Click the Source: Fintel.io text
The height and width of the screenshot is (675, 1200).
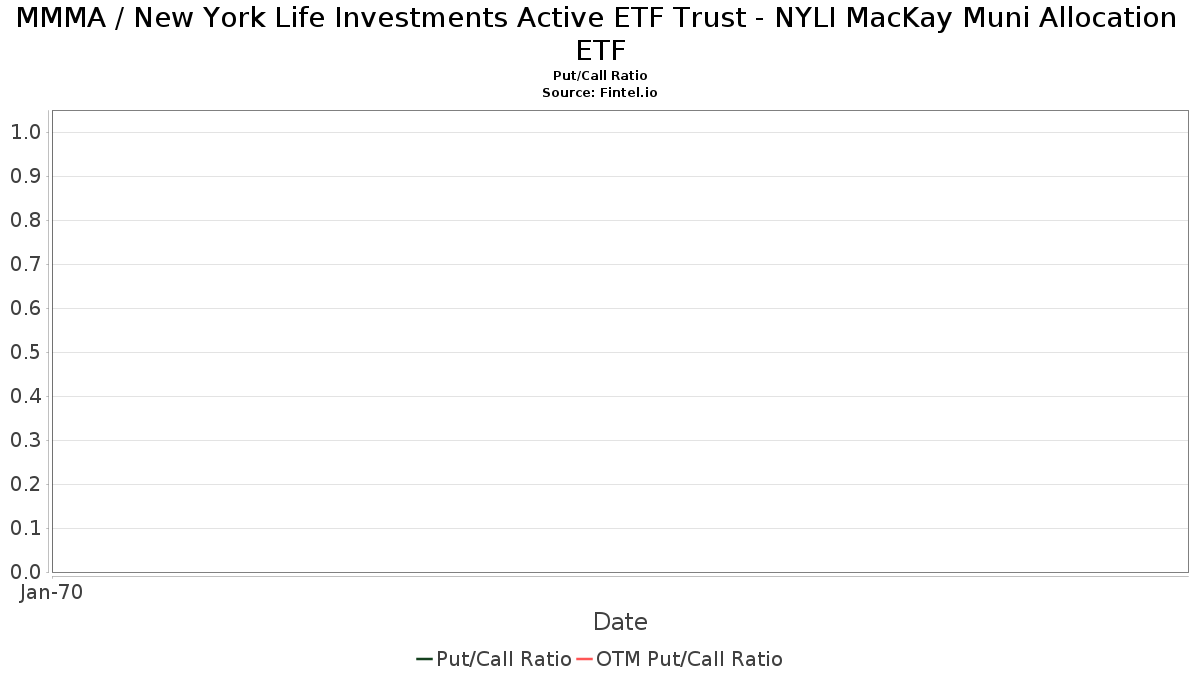(x=600, y=92)
